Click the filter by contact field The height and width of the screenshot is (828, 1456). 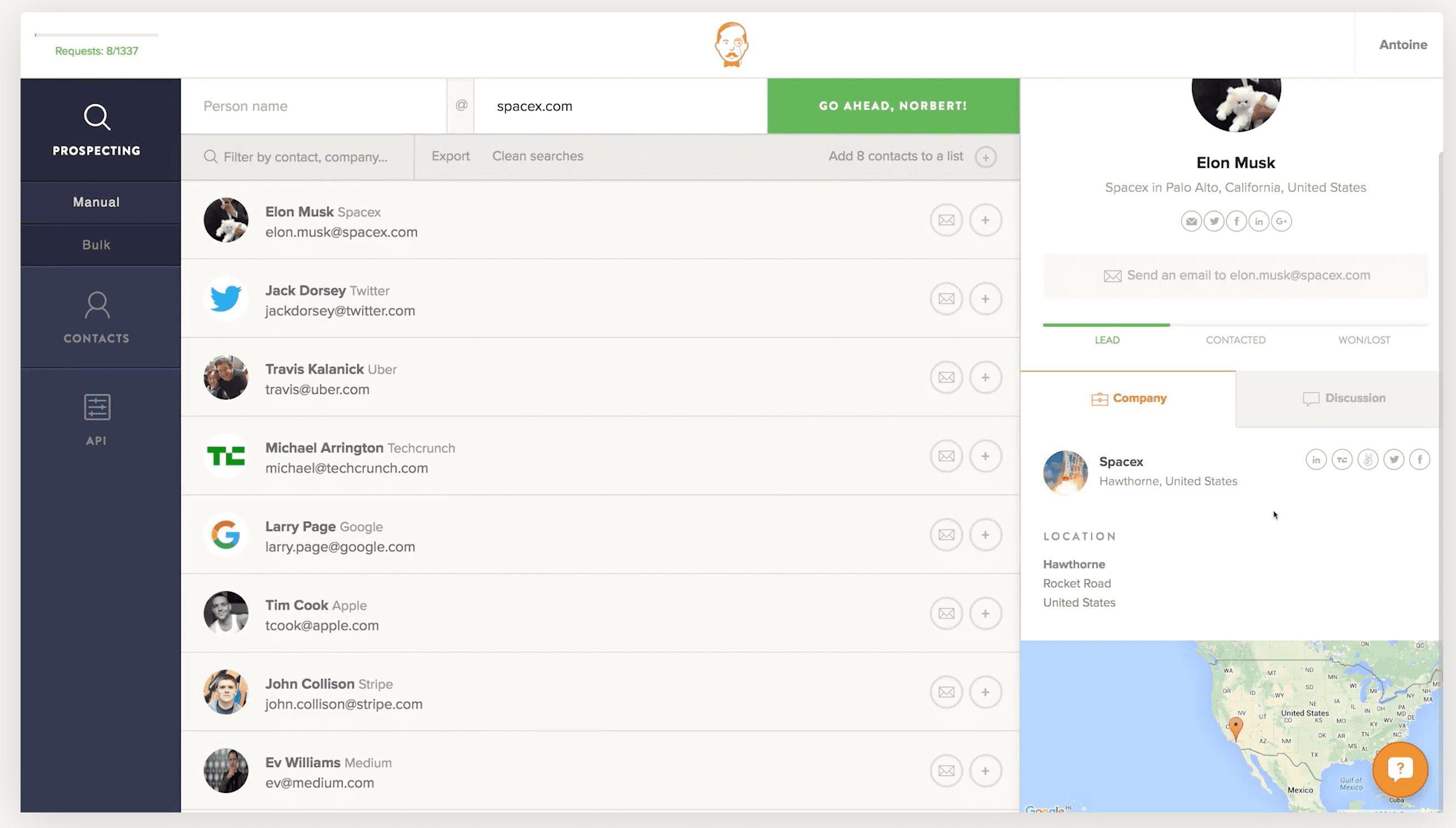point(298,157)
